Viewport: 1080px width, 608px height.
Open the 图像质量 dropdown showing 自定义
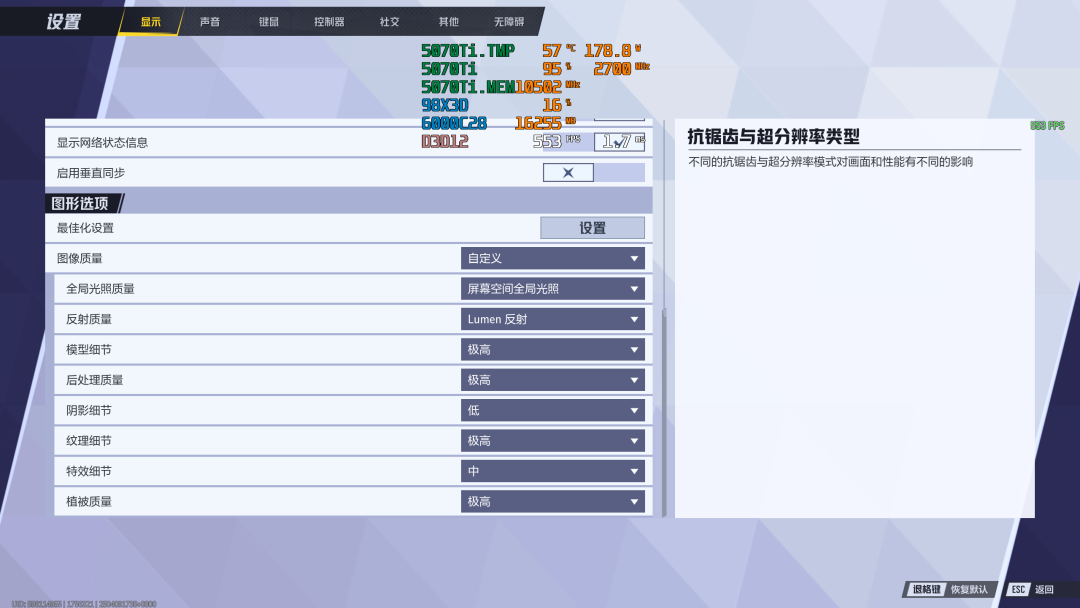(x=552, y=258)
